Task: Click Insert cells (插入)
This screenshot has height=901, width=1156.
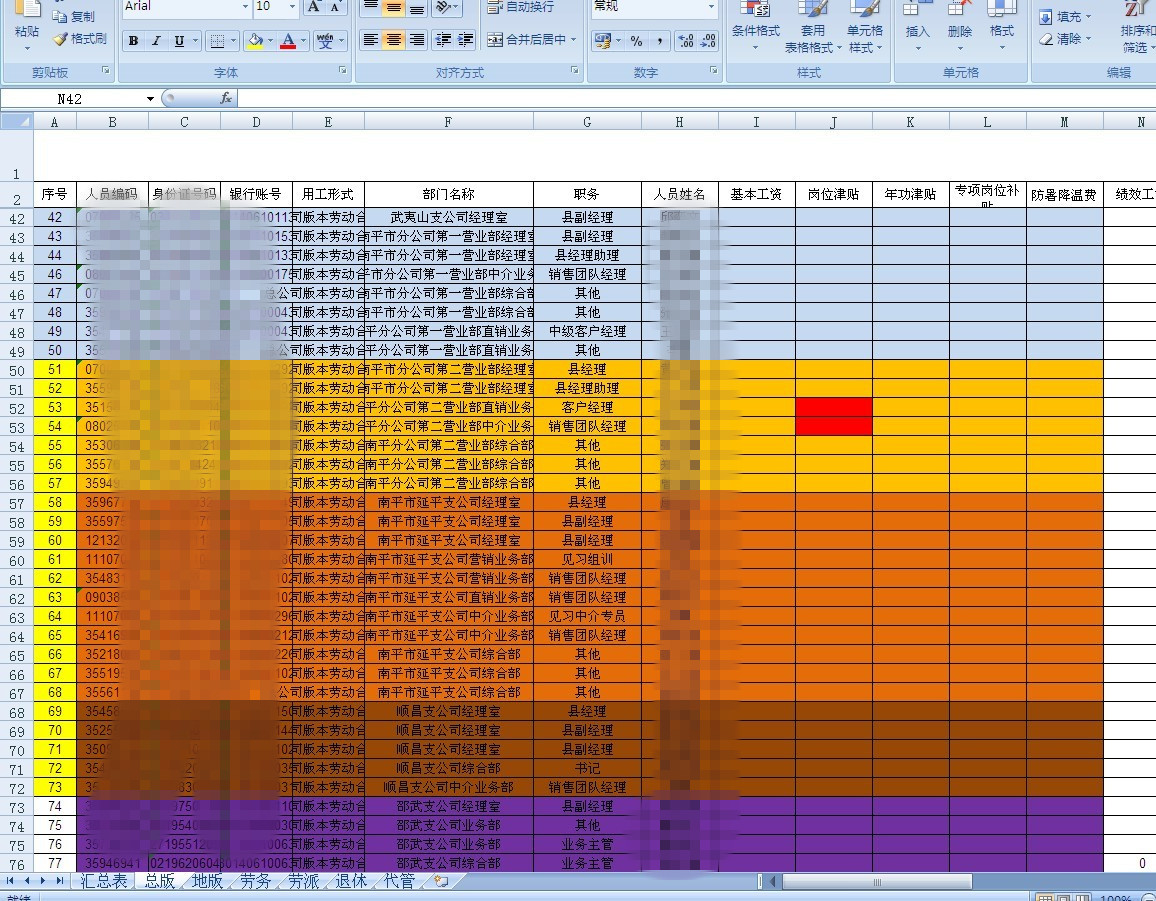Action: pos(917,28)
